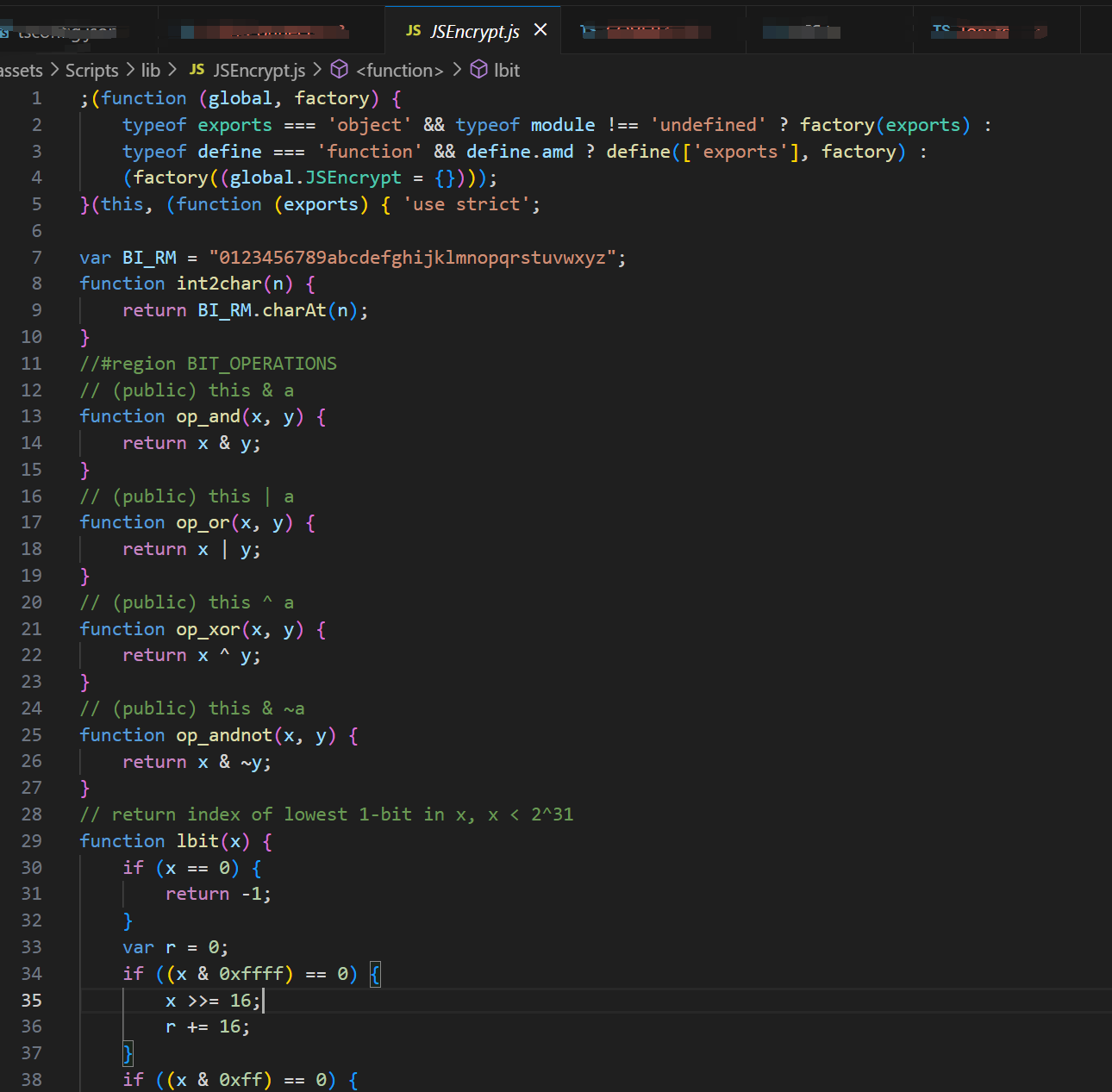
Task: Click the "0123456789abcdefghijklmnopqrstuvwxyz" string literal
Action: pos(413,258)
